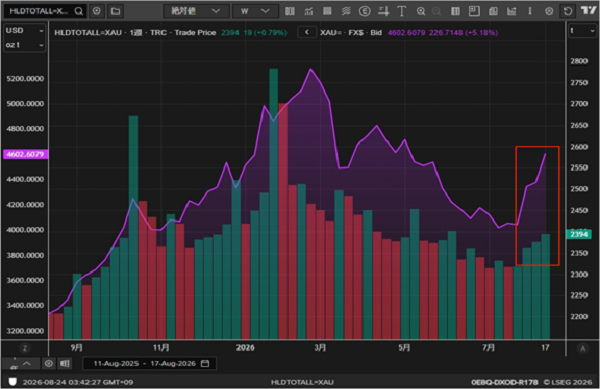Click the A auto-scale button

point(583,348)
